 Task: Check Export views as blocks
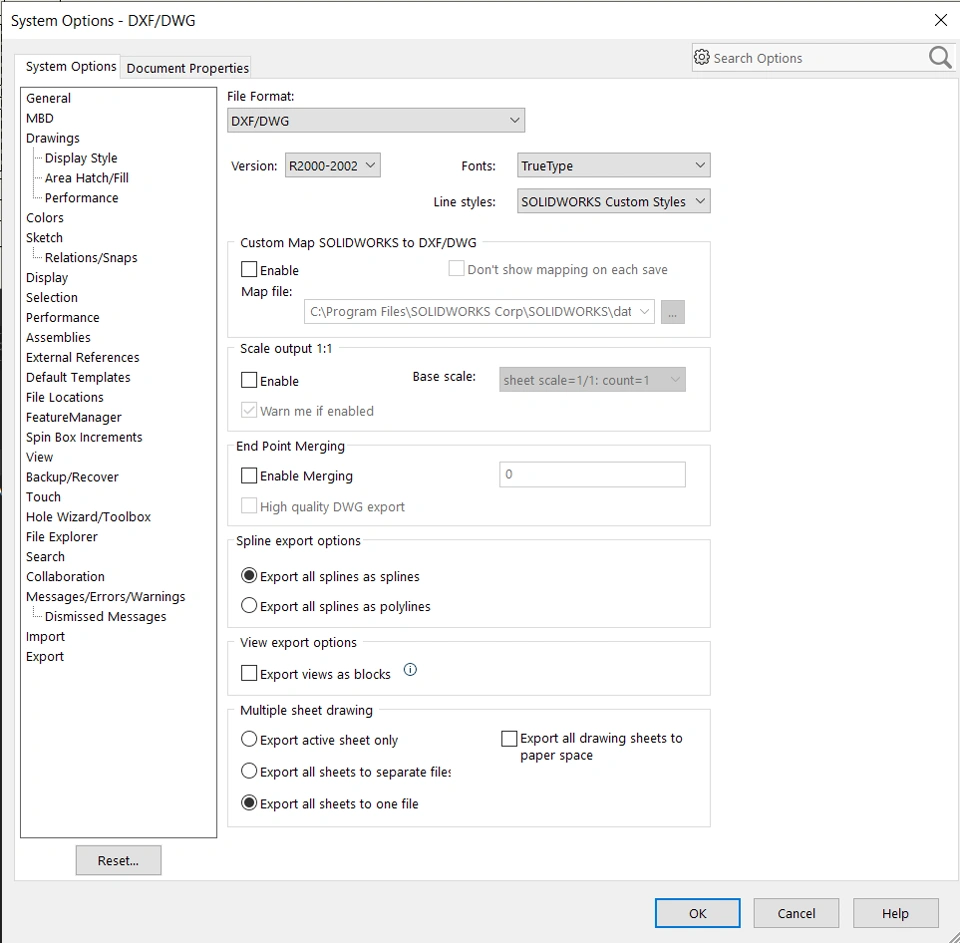pyautogui.click(x=249, y=674)
